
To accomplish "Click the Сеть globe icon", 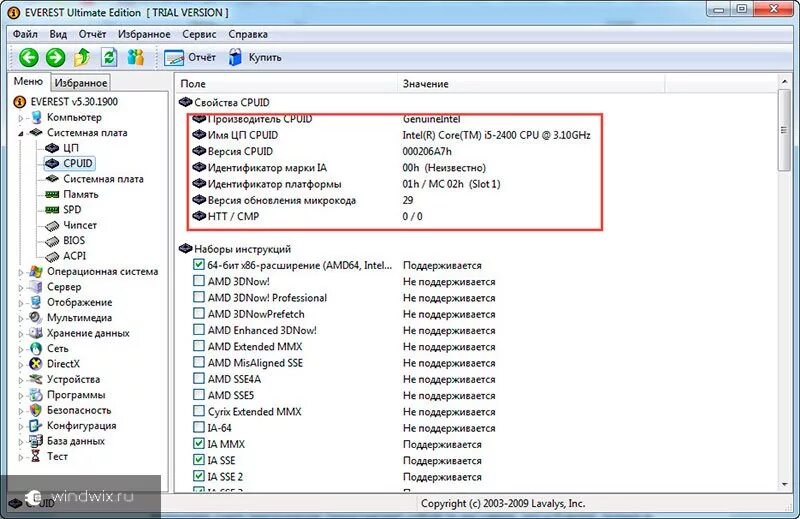I will tap(36, 349).
